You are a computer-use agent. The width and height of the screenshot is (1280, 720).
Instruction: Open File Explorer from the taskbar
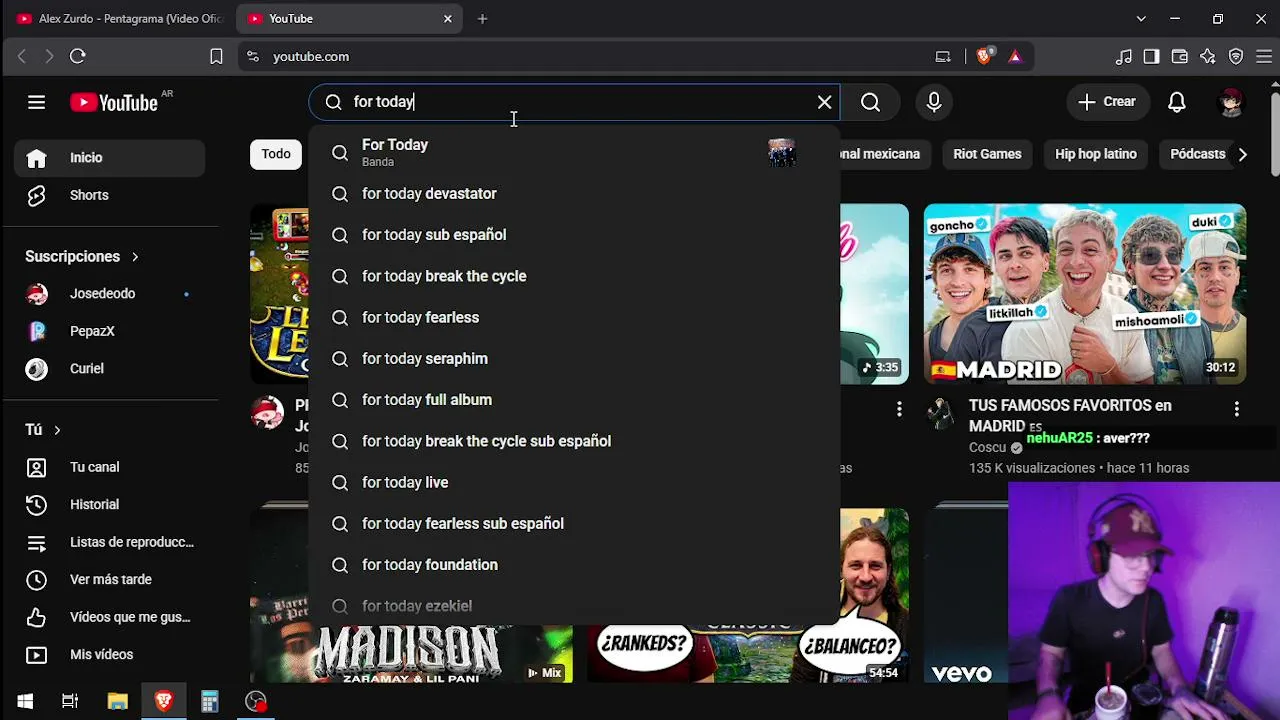coord(118,702)
